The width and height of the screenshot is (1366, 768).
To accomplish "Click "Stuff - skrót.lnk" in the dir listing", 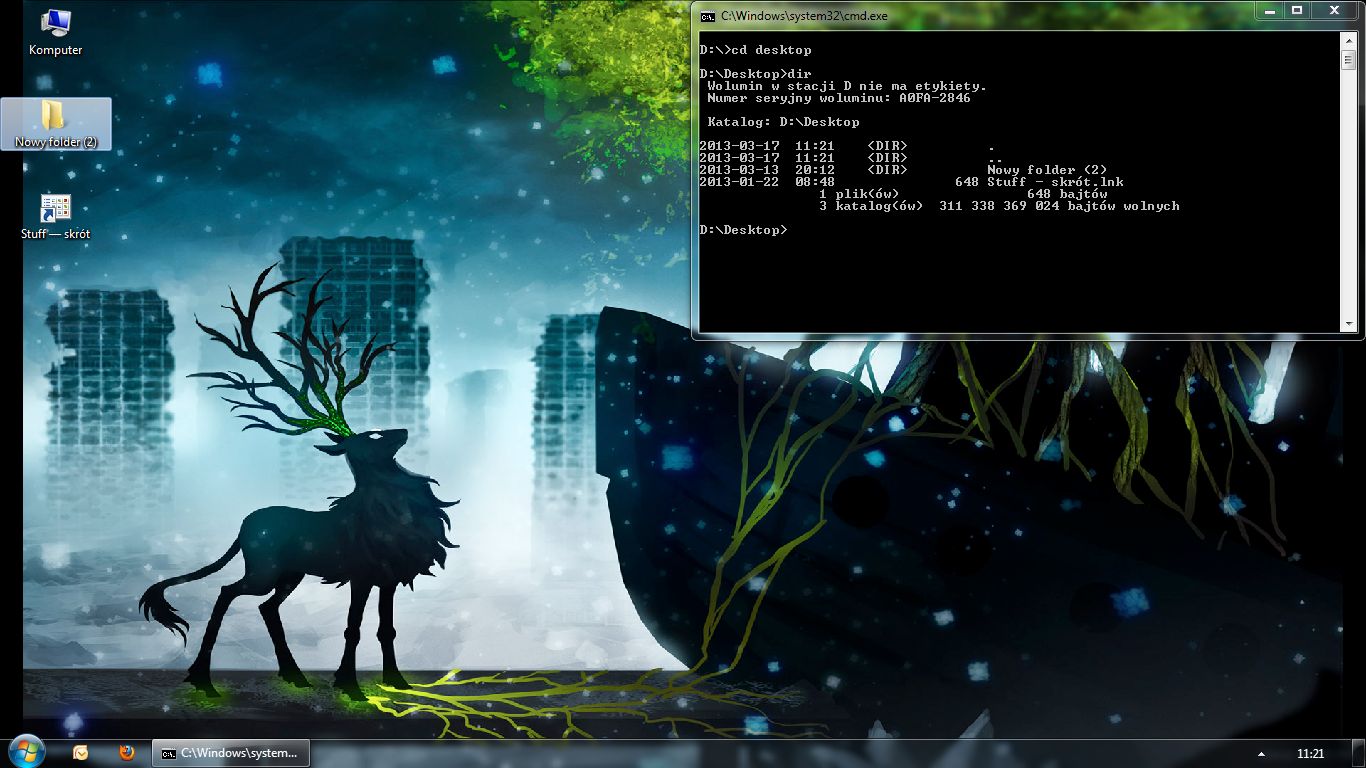I will pos(1055,182).
